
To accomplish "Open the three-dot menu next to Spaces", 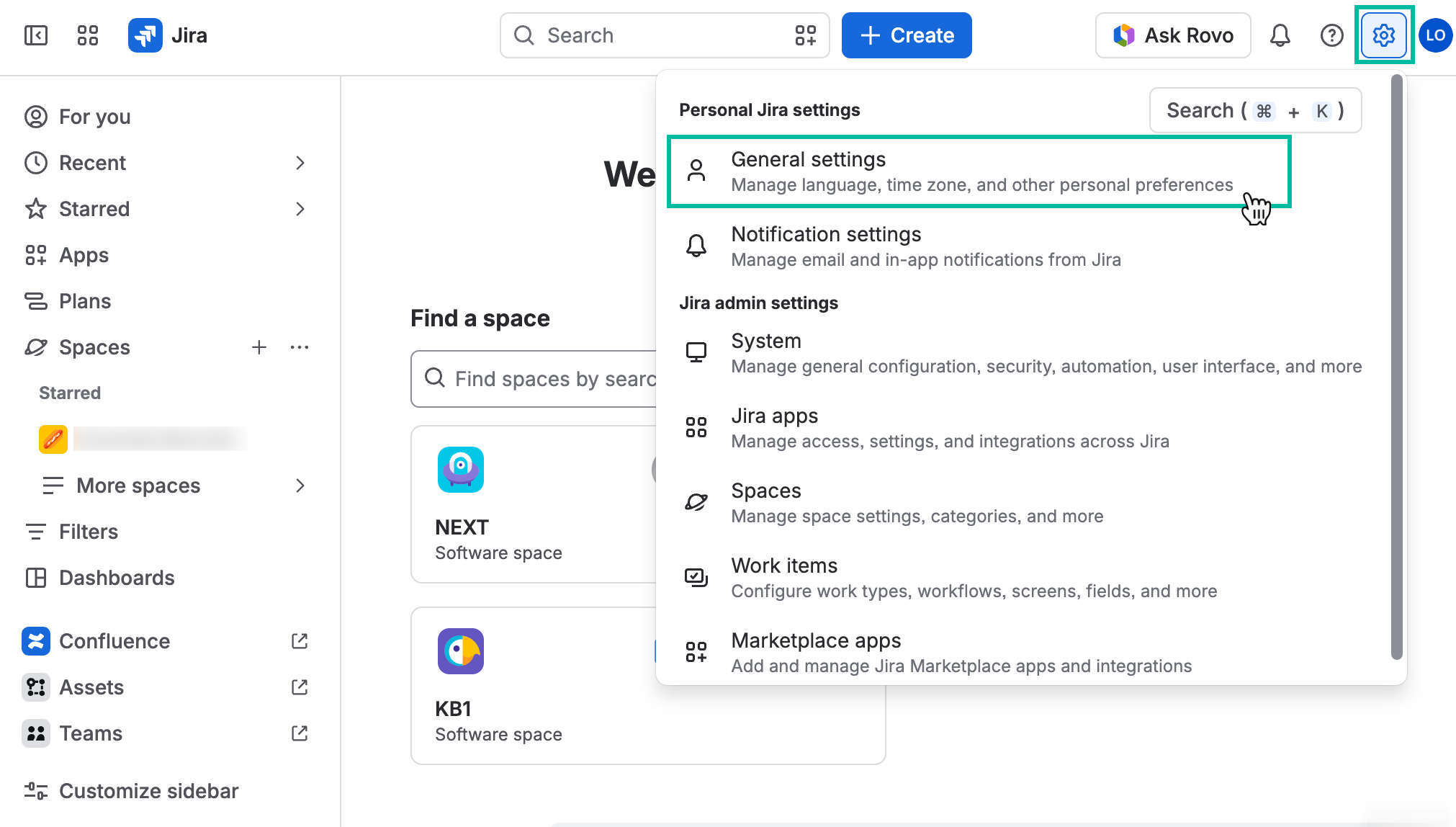I will click(300, 347).
